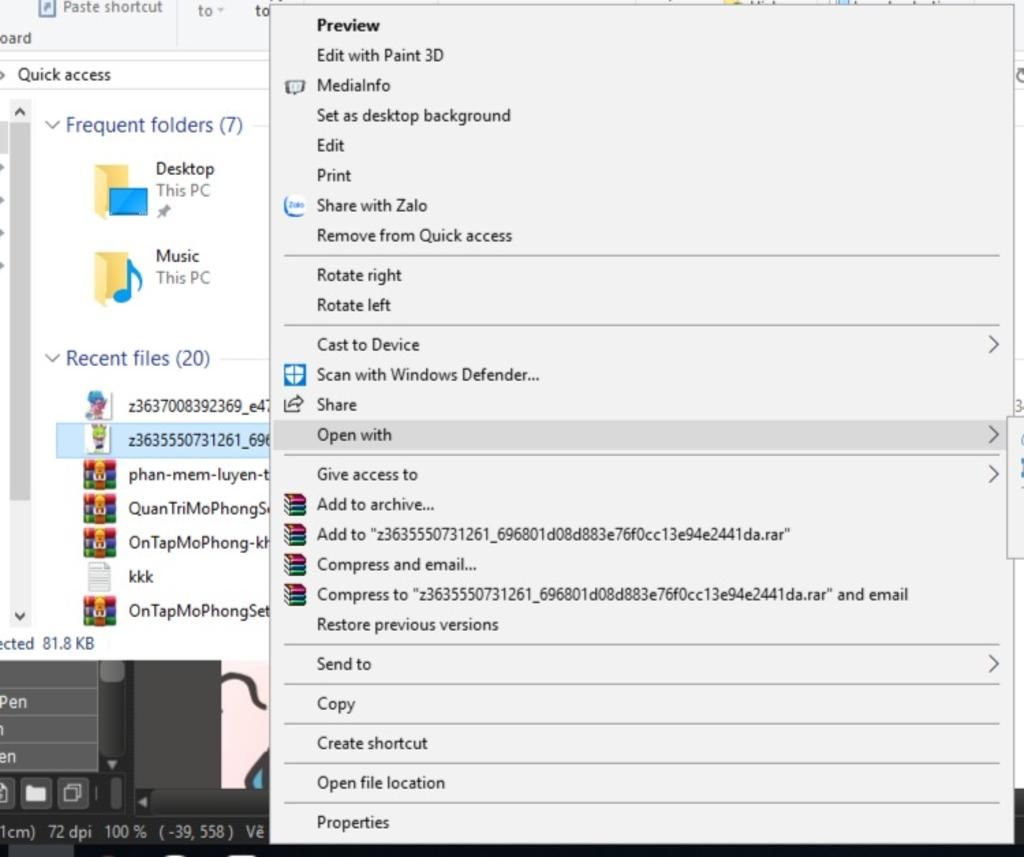Expand the Open with submenu arrow

pos(993,435)
